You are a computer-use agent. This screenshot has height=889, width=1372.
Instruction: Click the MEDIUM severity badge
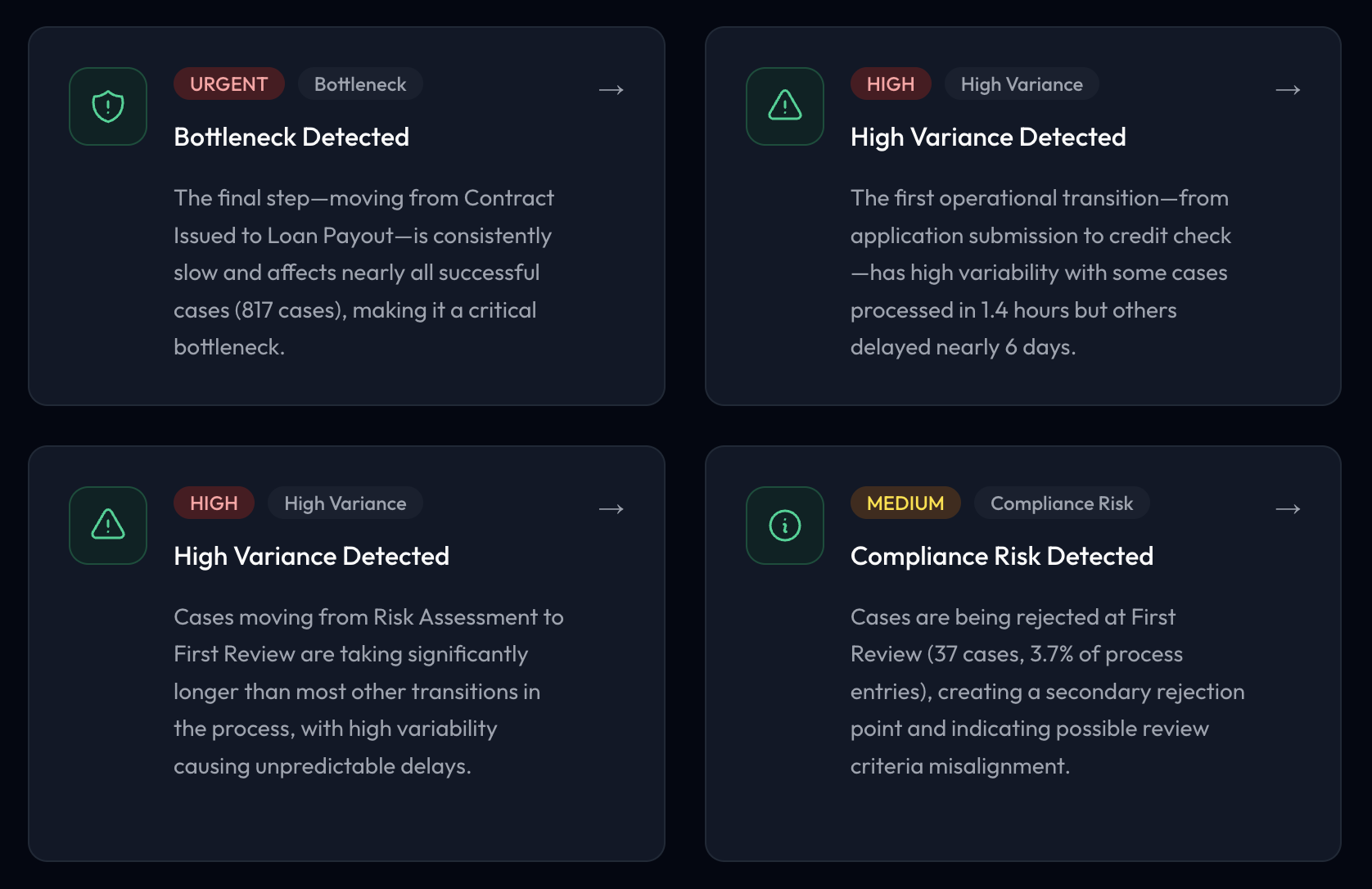coord(905,503)
